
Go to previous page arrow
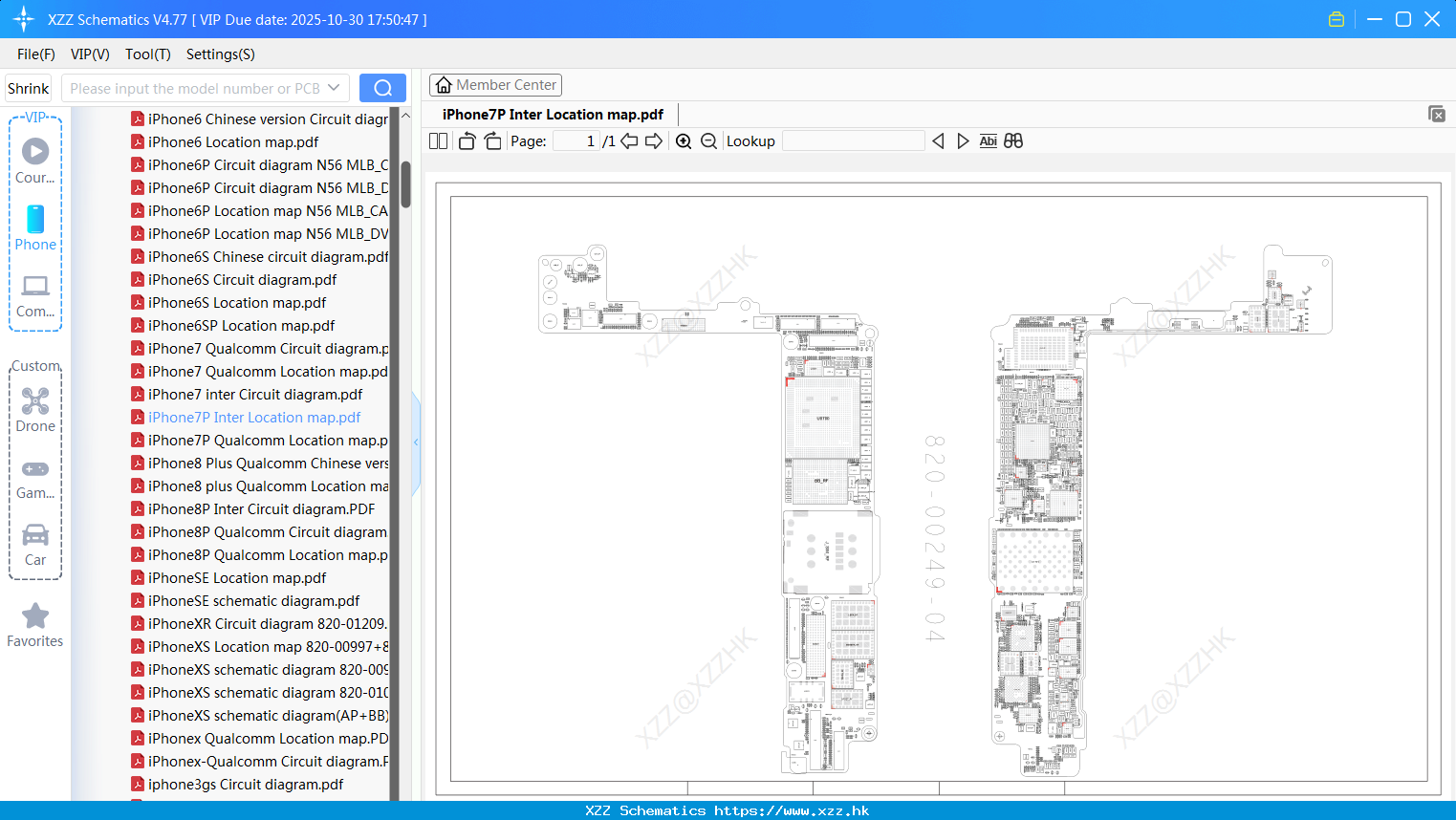(x=629, y=141)
